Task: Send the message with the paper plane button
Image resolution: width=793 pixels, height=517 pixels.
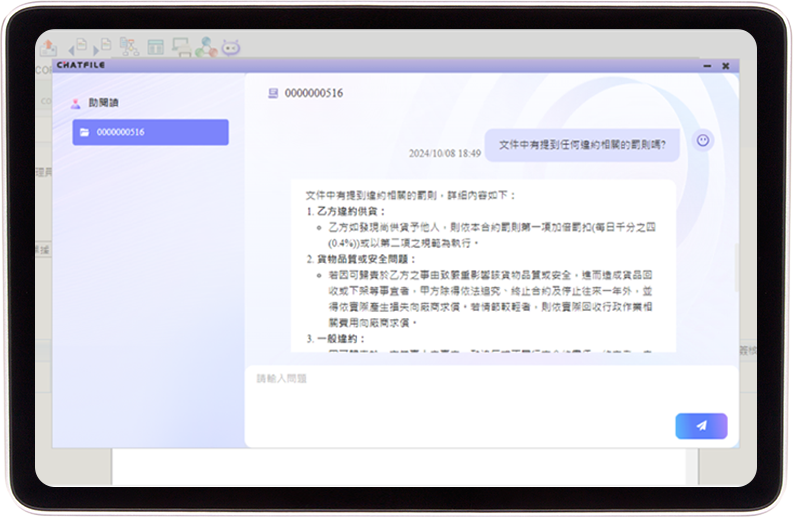Action: tap(701, 426)
